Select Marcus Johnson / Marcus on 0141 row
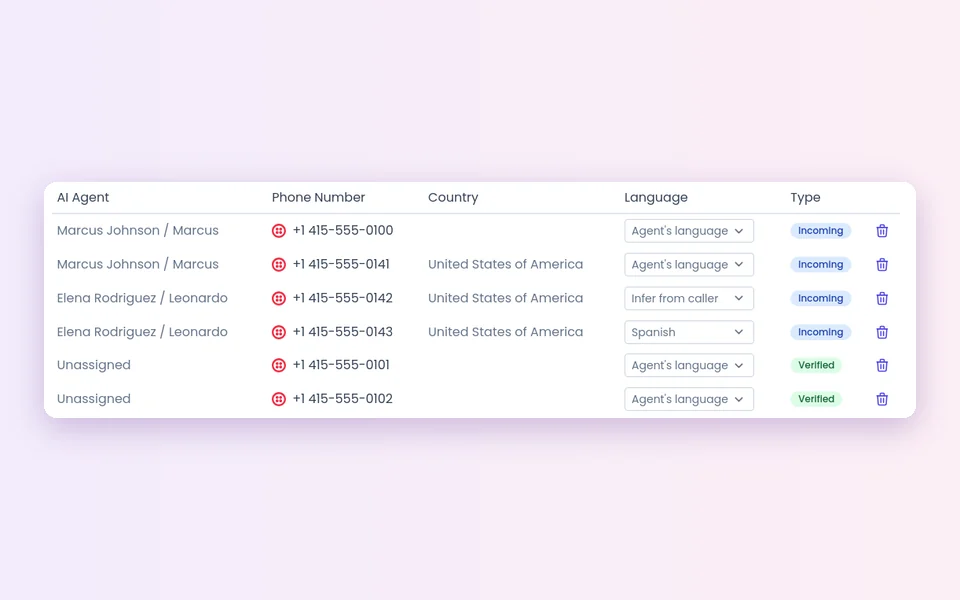Image resolution: width=960 pixels, height=600 pixels. click(138, 264)
